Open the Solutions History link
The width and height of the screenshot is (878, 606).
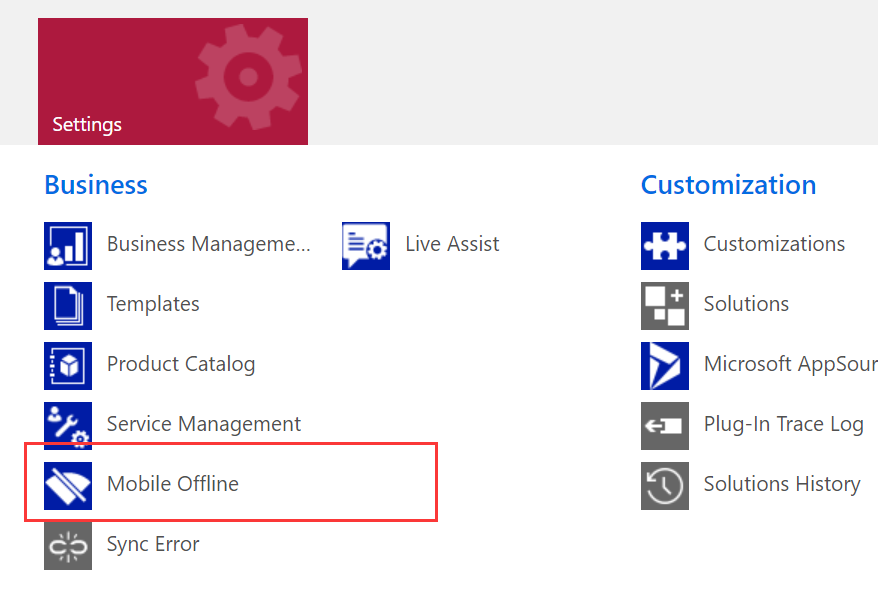point(782,484)
